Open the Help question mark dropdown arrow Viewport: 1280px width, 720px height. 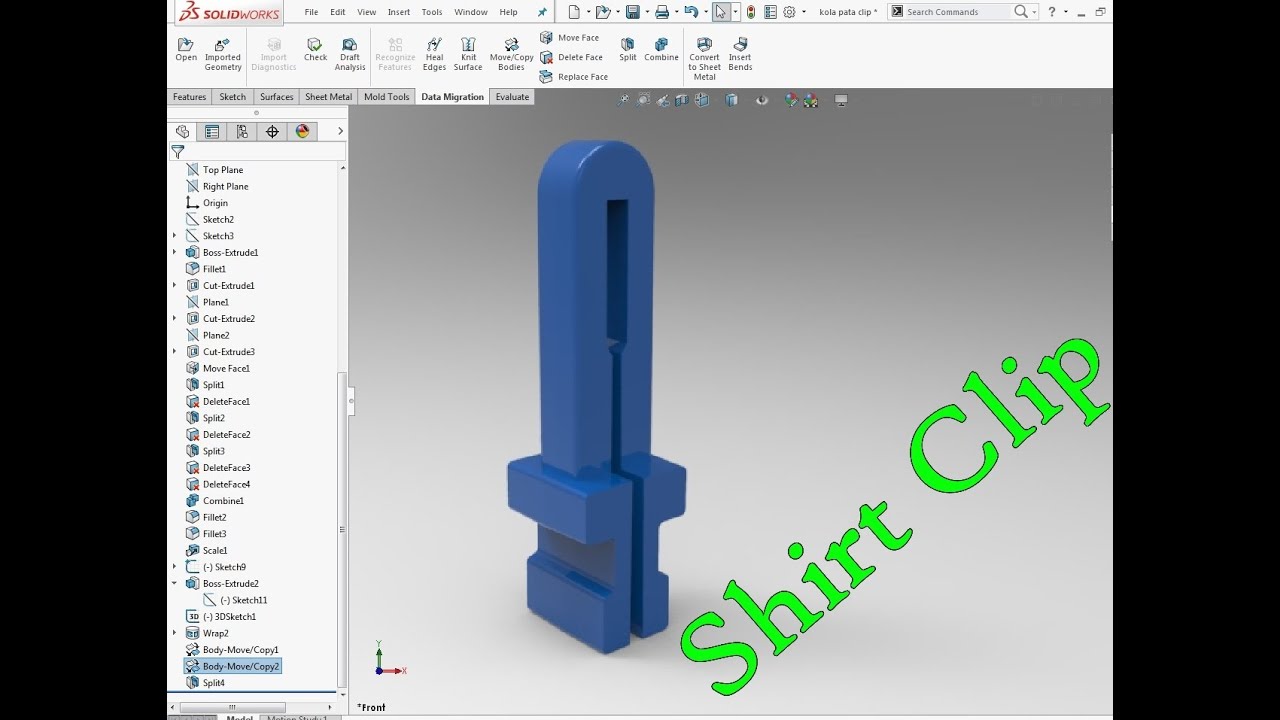[1066, 12]
